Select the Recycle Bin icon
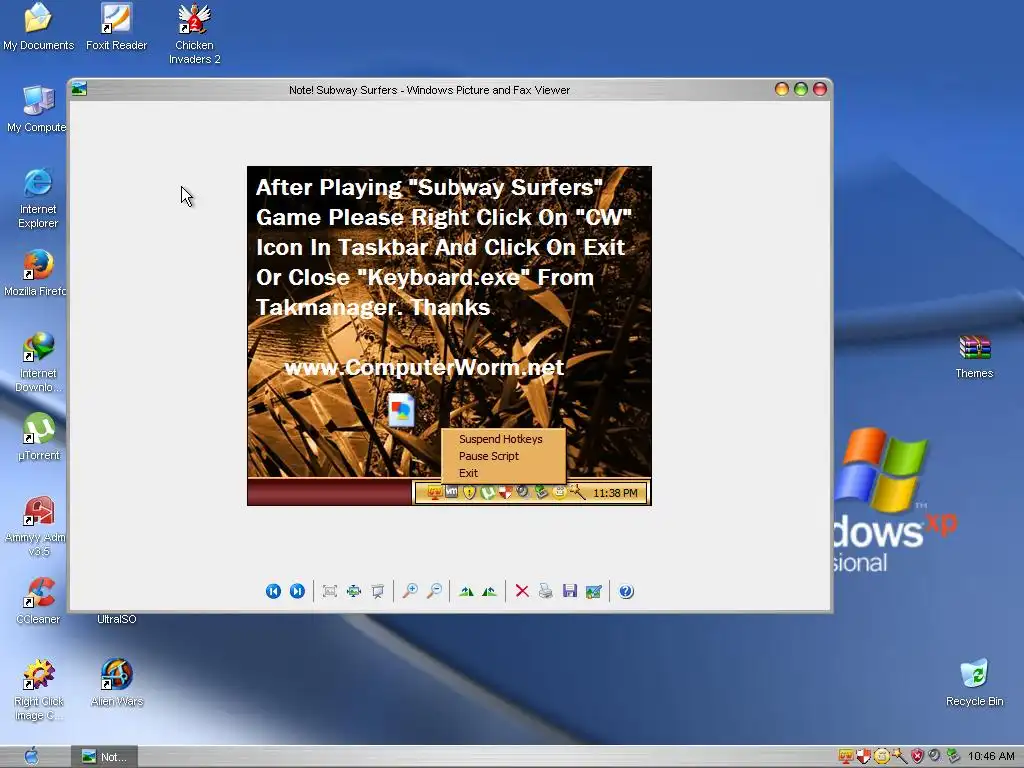This screenshot has width=1024, height=768. tap(974, 683)
